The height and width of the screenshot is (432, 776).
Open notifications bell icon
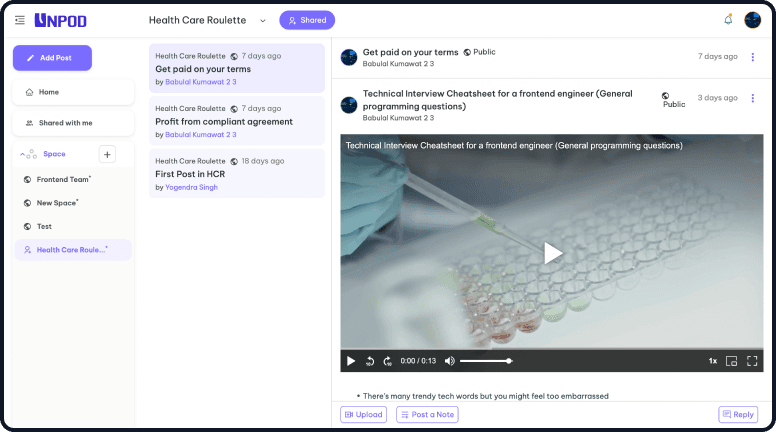tap(728, 20)
